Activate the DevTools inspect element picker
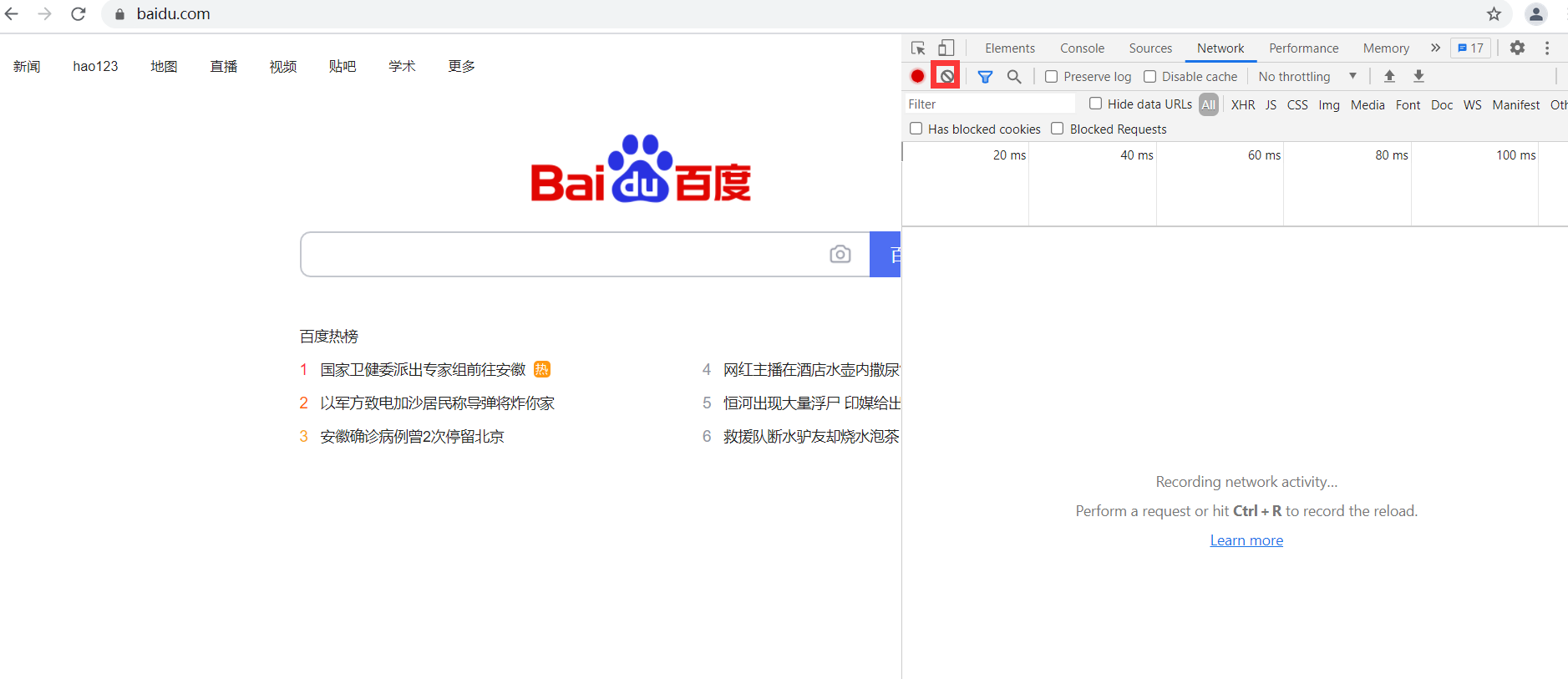1568x679 pixels. coord(918,48)
